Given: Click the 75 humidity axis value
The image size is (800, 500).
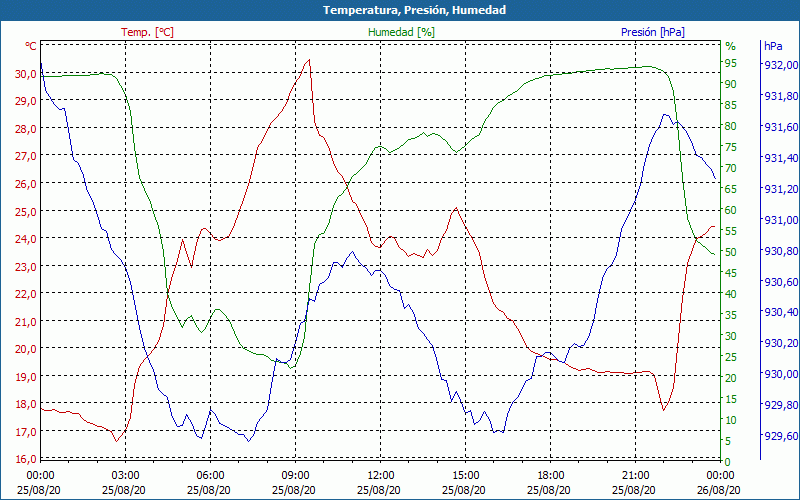Looking at the screenshot, I should [731, 147].
